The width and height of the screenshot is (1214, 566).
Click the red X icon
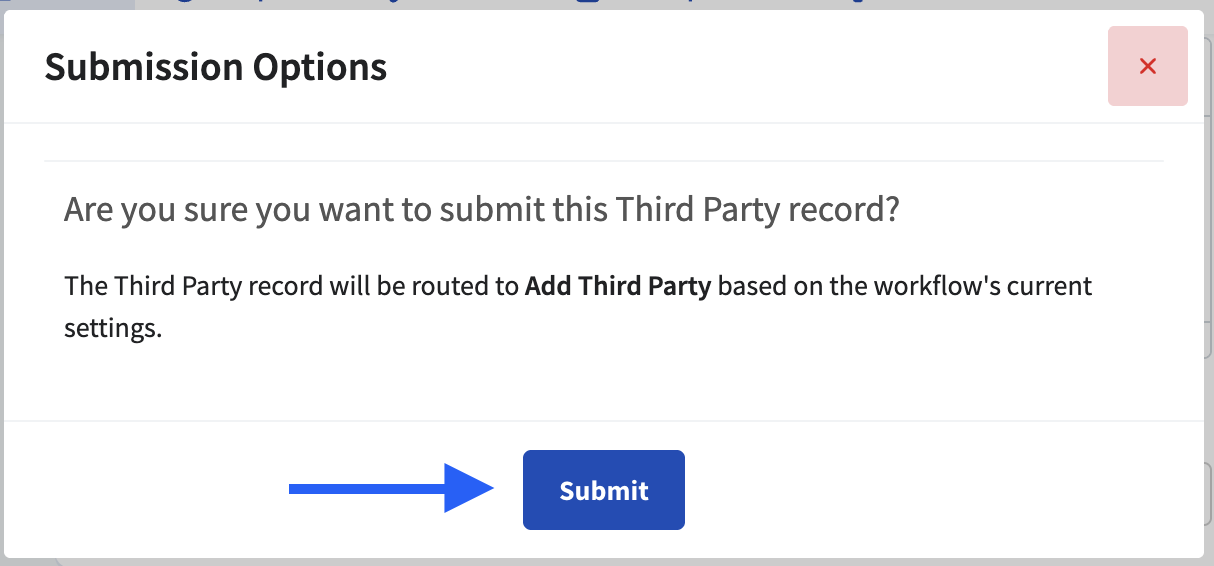[x=1148, y=66]
